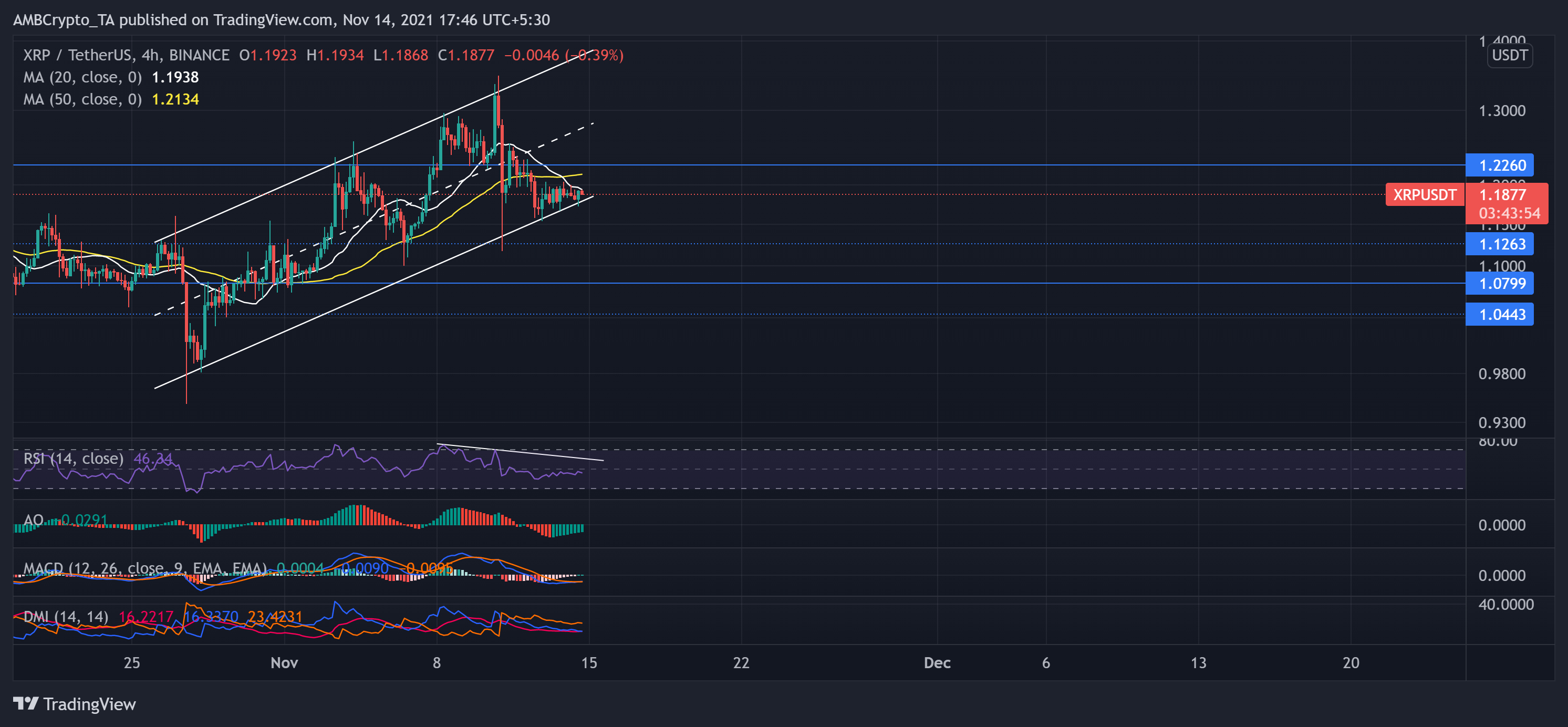
Task: Click the MA 20 value 1.1938
Action: pyautogui.click(x=175, y=77)
